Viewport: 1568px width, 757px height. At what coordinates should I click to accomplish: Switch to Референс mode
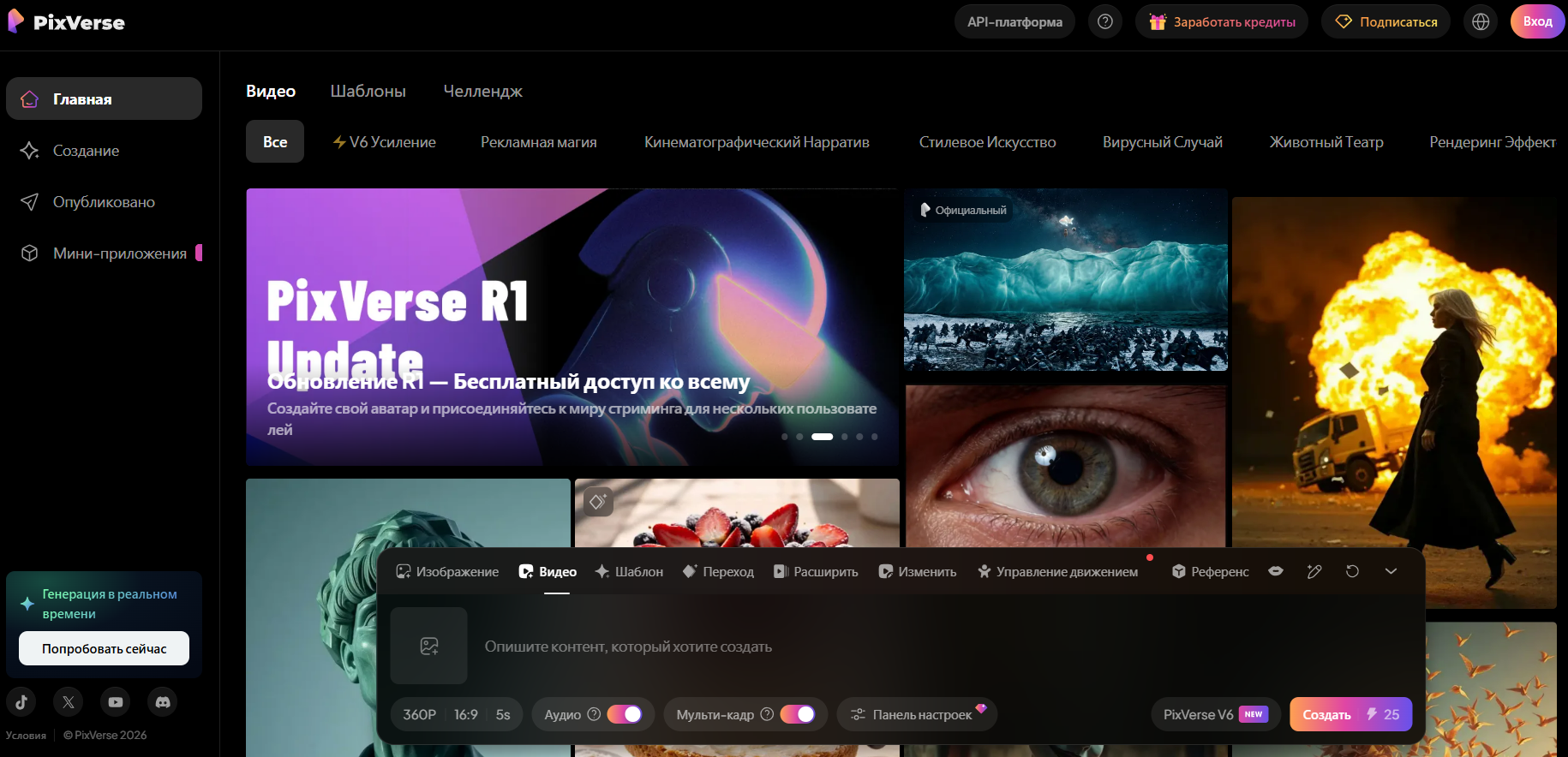coord(1210,571)
